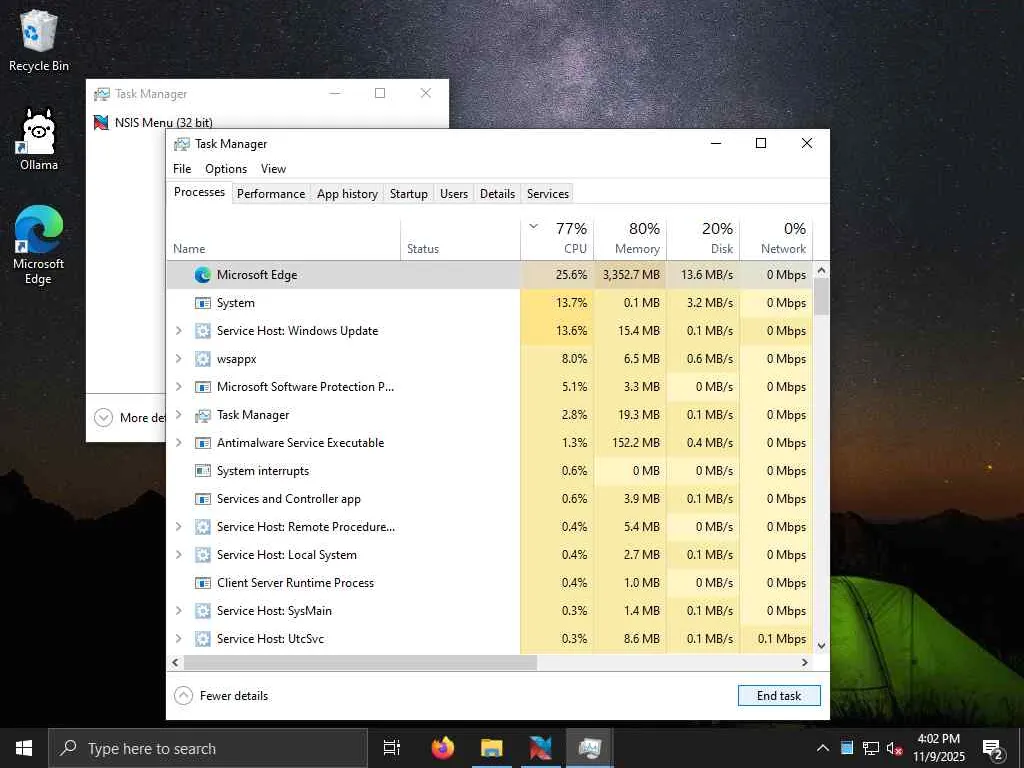Click the Service Host: Remote Procedure gear icon
The image size is (1024, 768).
point(202,527)
